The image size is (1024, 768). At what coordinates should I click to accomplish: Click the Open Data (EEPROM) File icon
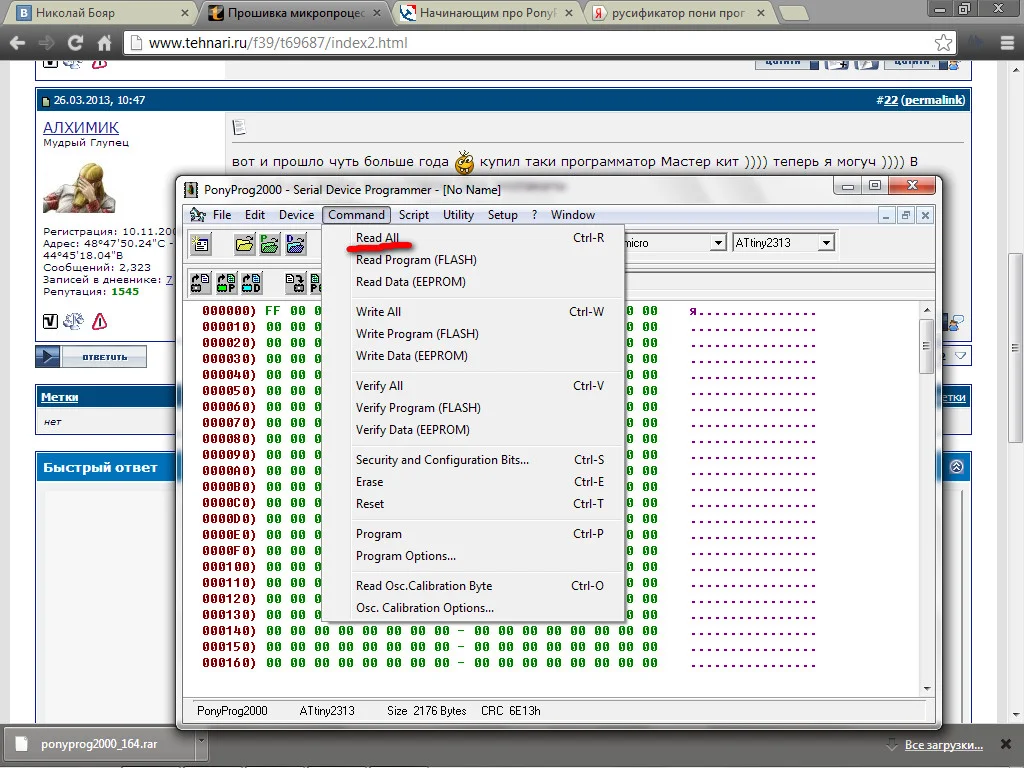[295, 244]
